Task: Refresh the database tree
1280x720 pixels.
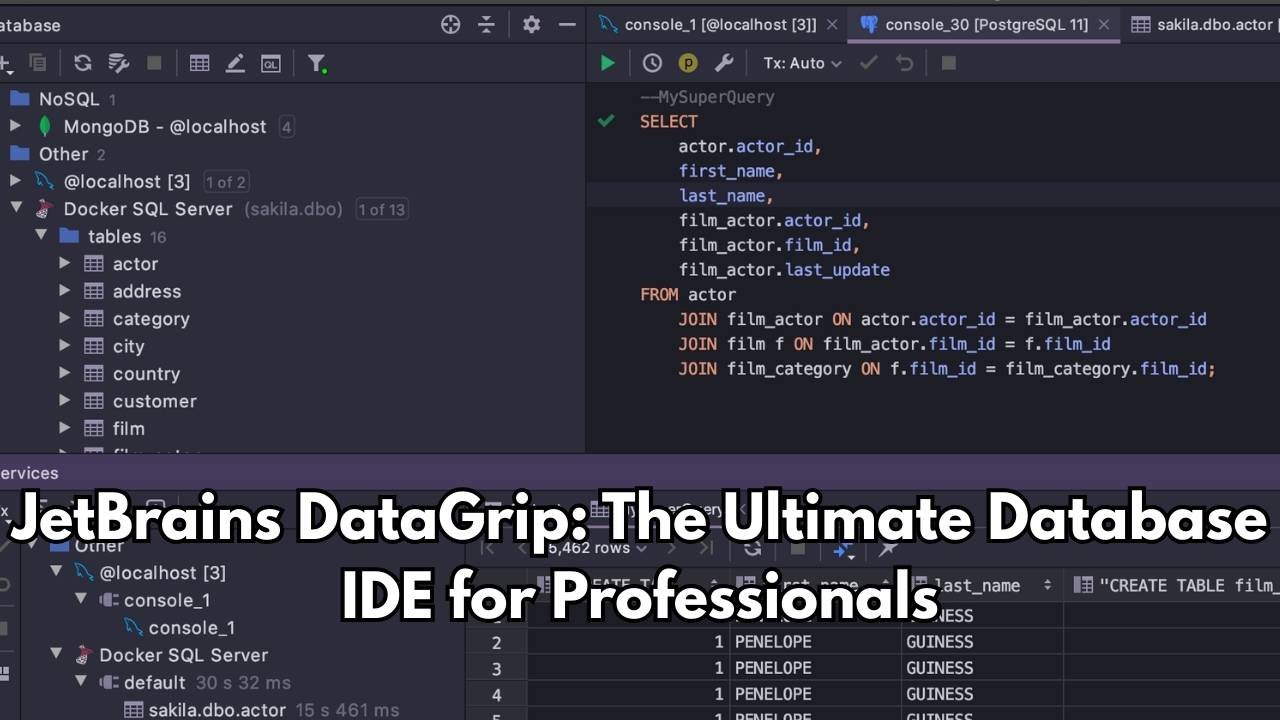Action: click(x=83, y=63)
